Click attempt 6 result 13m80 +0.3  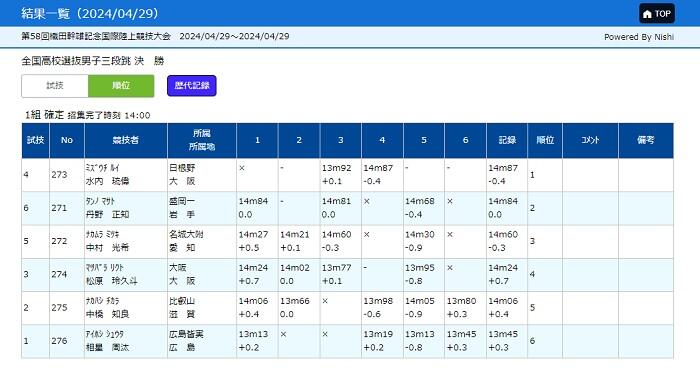(x=465, y=308)
